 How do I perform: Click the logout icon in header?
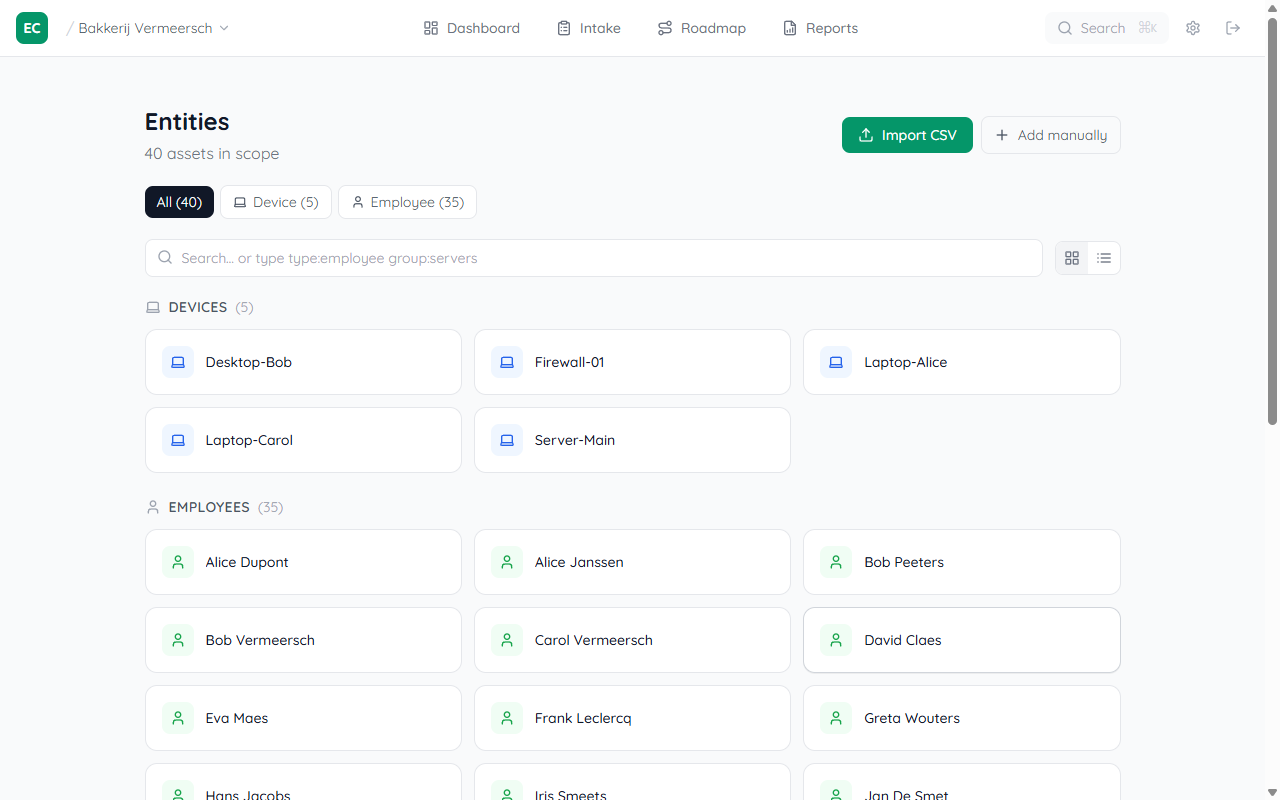coord(1233,28)
